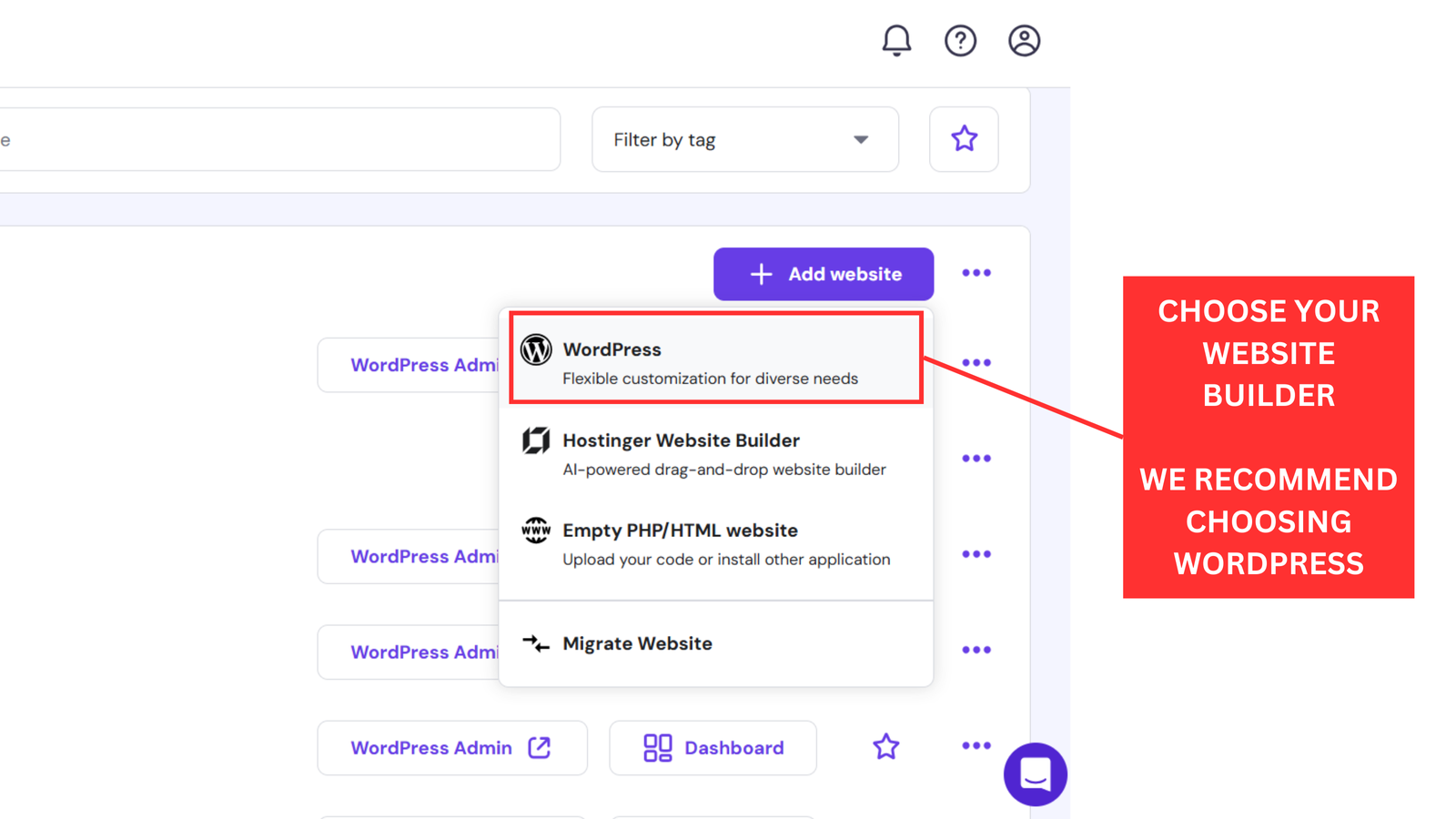Click the Dashboard grid icon

[657, 748]
